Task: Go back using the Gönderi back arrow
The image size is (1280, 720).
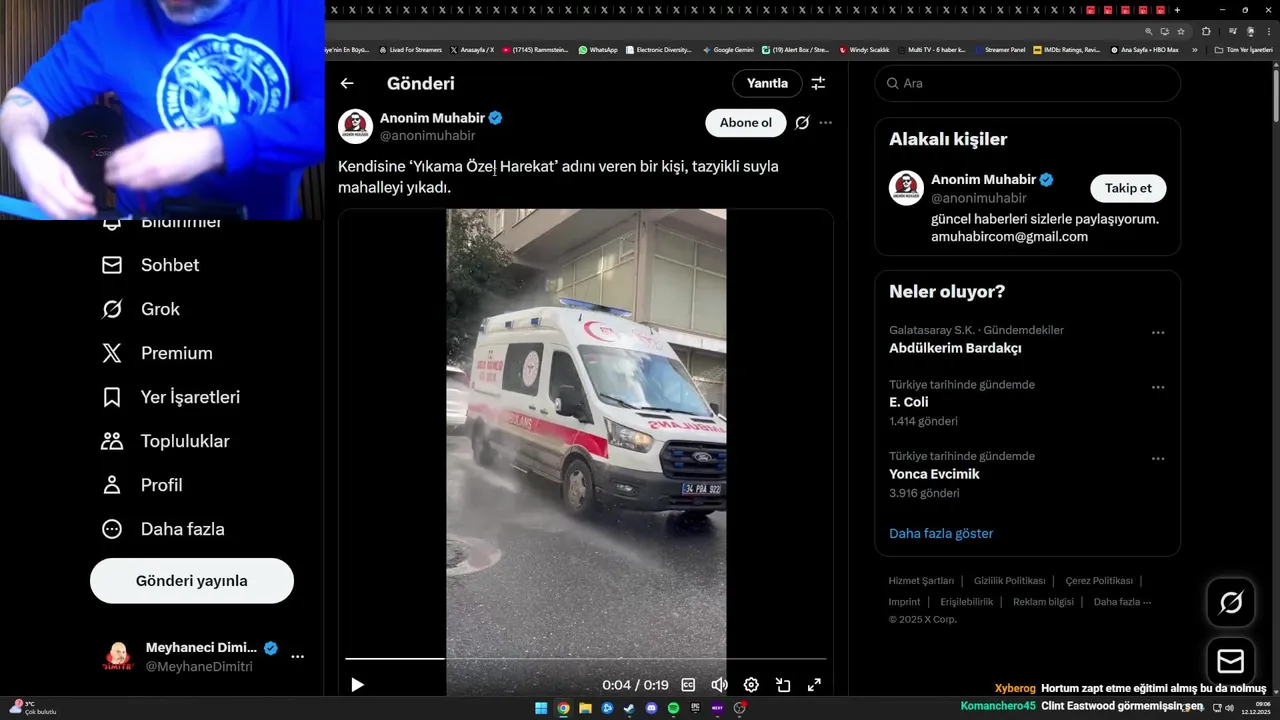Action: (347, 84)
